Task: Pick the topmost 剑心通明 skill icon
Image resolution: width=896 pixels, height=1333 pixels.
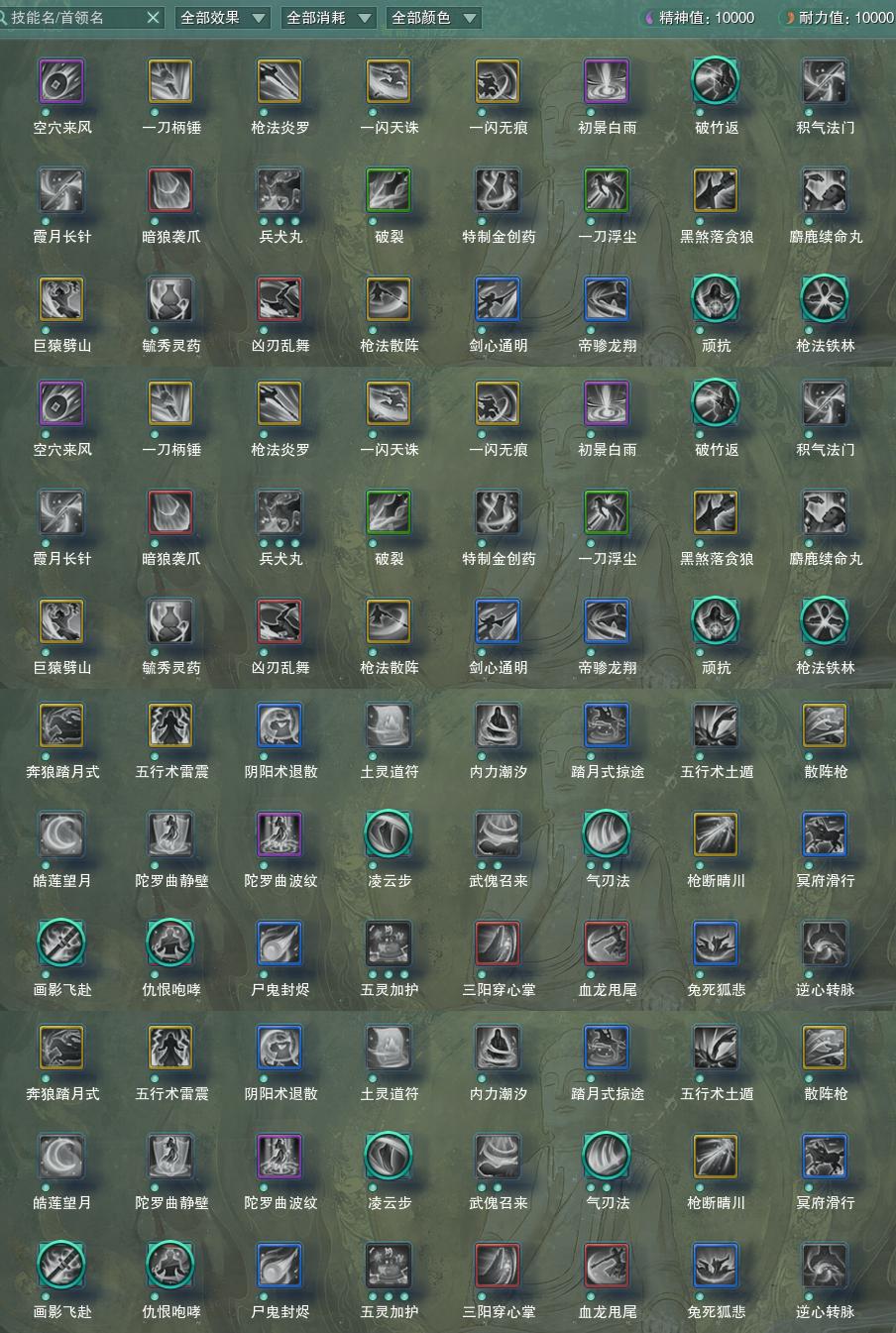Action: [498, 299]
